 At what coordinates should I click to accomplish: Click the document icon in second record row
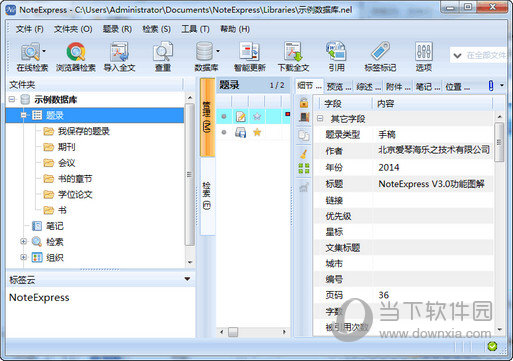(x=240, y=132)
